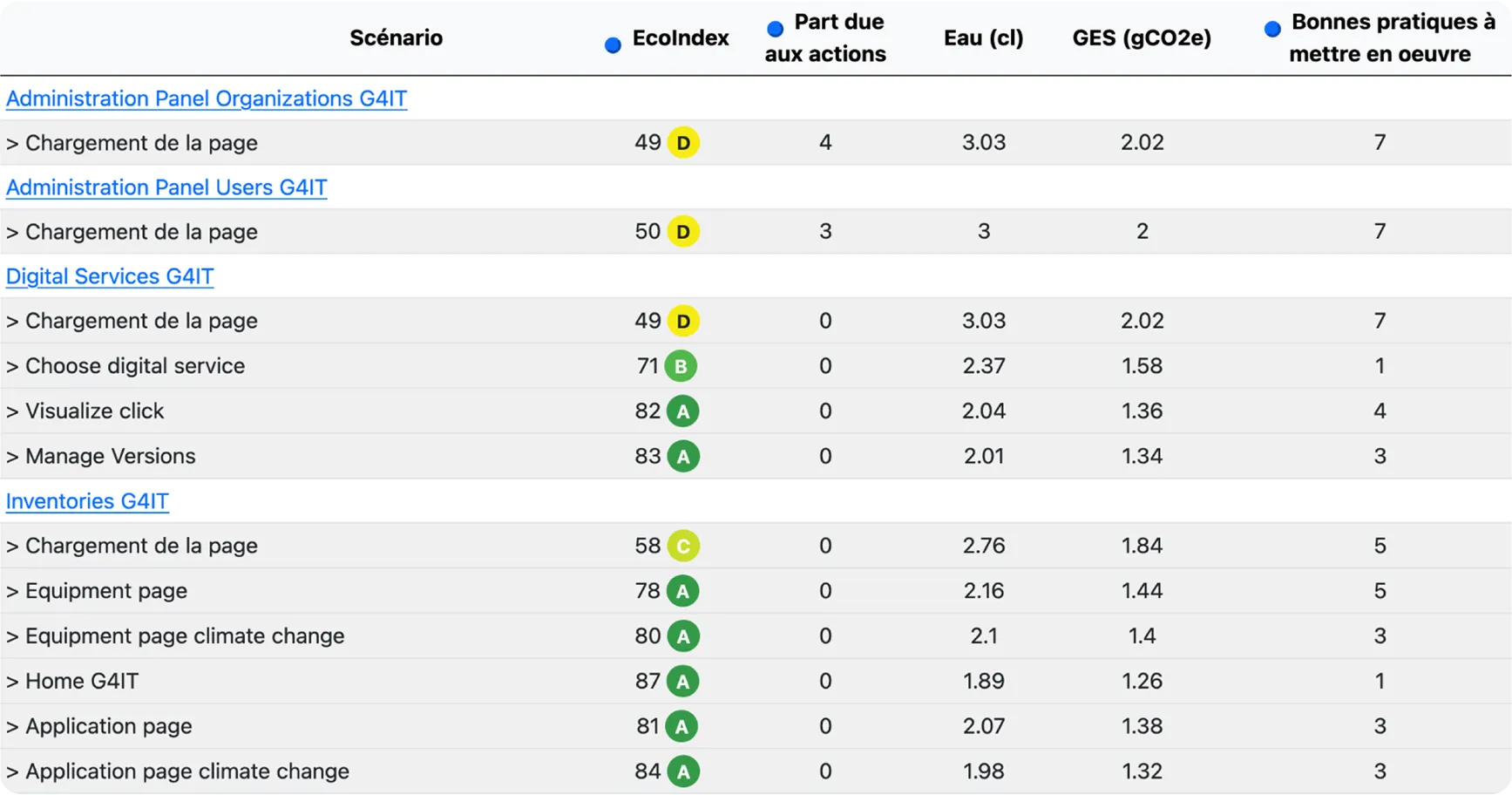1512x795 pixels.
Task: Open Administration Panel Users G4IT link
Action: (166, 187)
